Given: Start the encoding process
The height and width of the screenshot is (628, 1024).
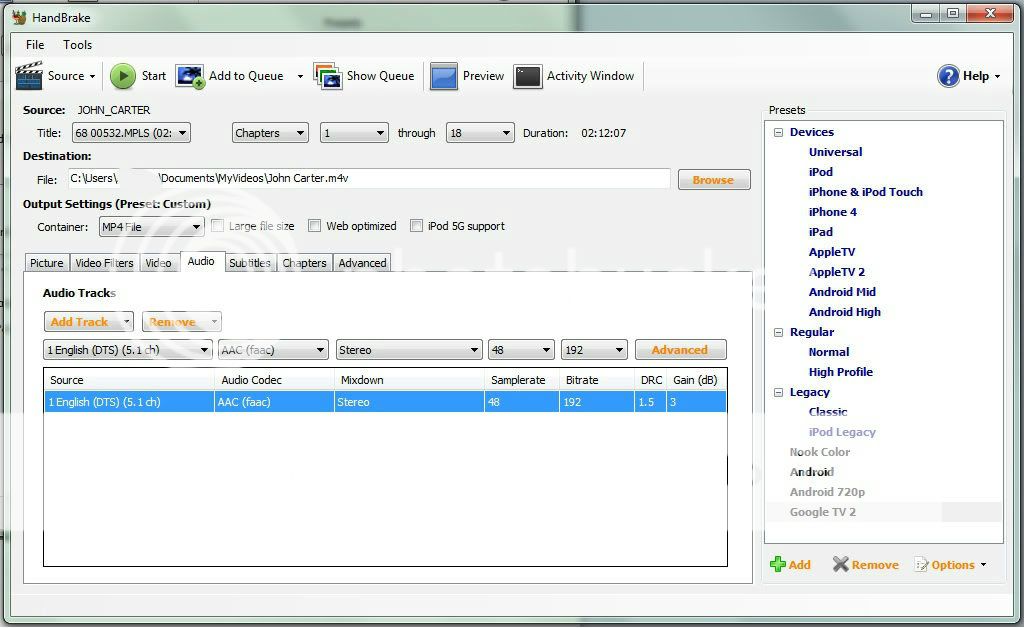Looking at the screenshot, I should coord(138,76).
